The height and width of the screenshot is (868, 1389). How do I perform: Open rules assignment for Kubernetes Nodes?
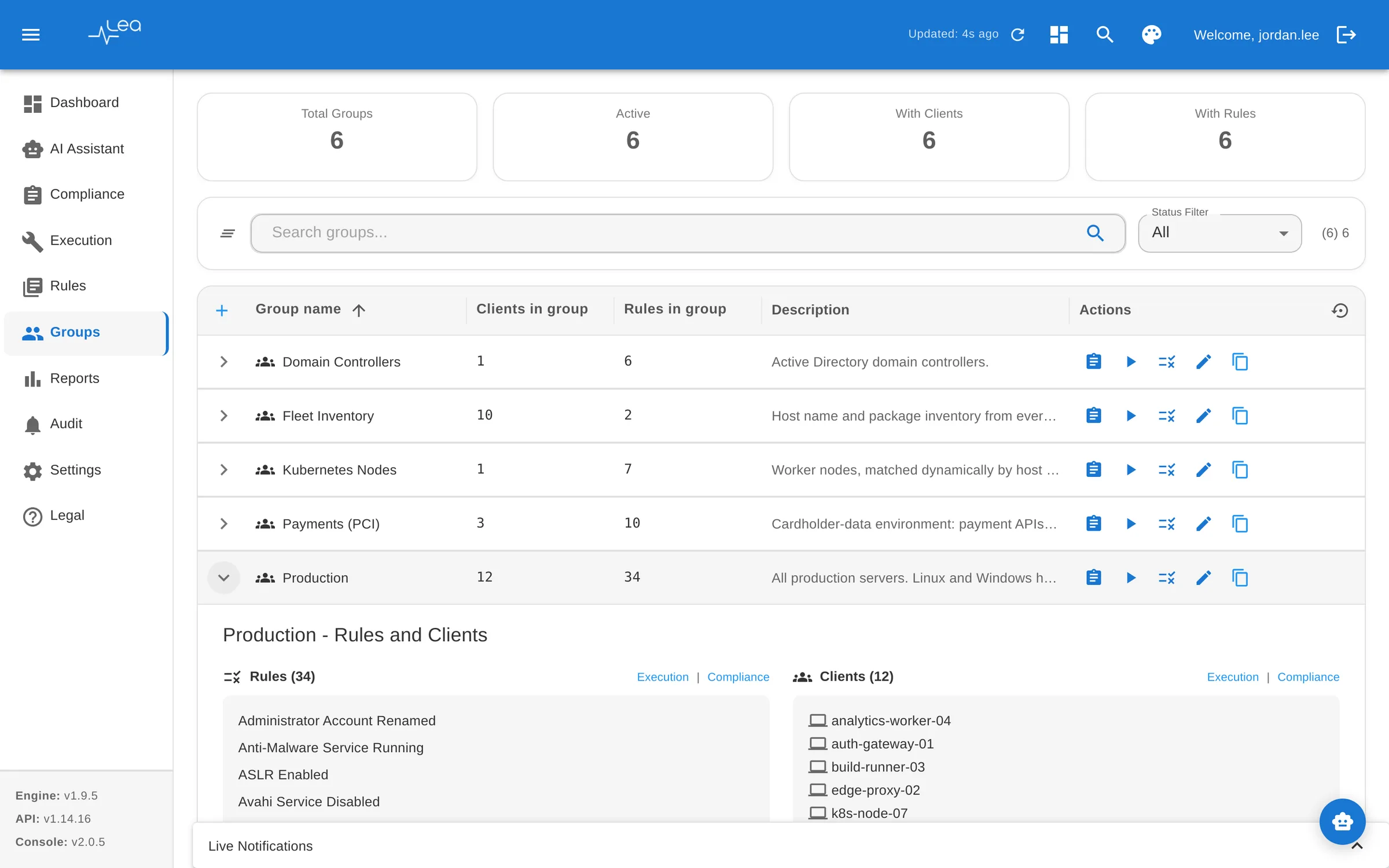coord(1167,470)
